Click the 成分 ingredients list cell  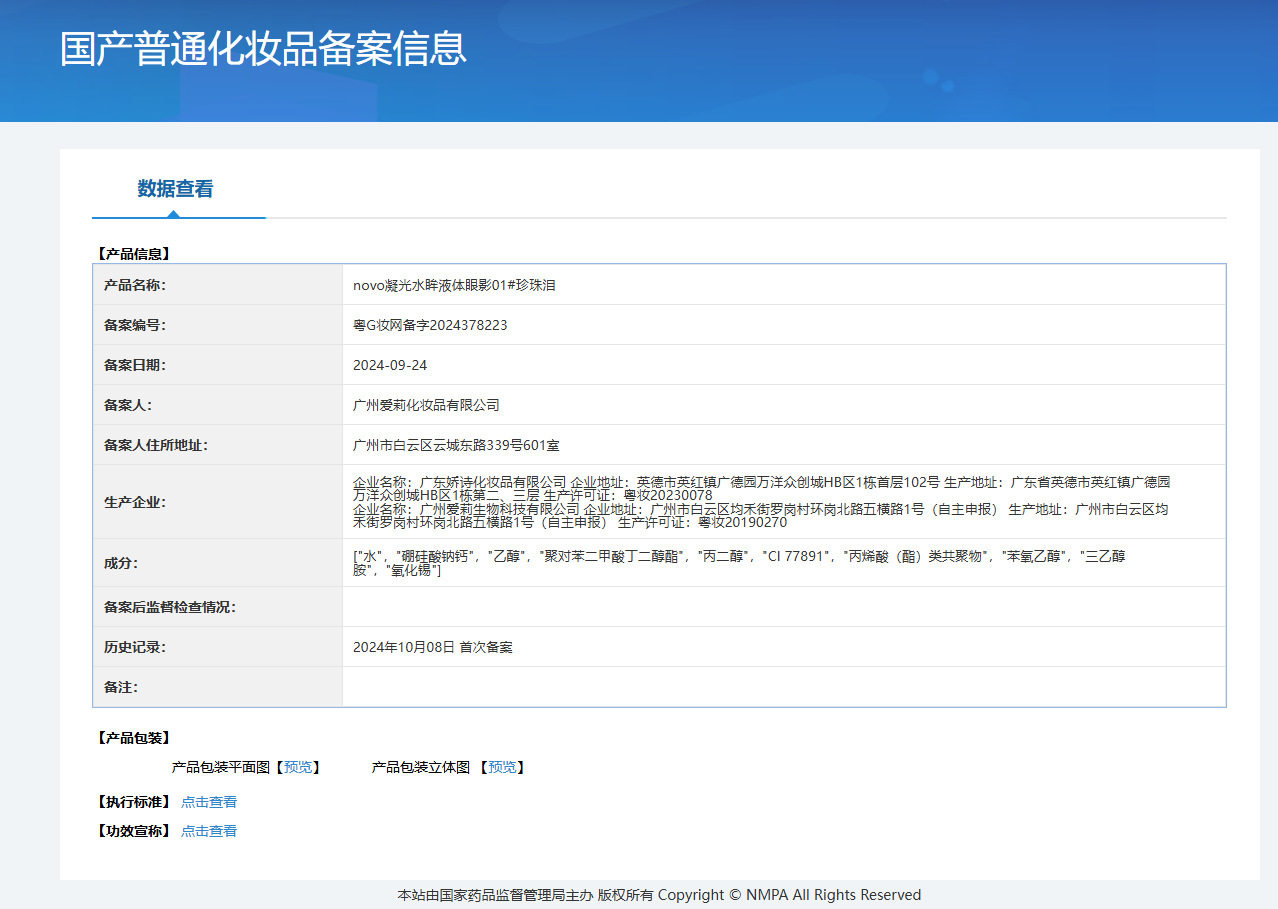(x=784, y=563)
